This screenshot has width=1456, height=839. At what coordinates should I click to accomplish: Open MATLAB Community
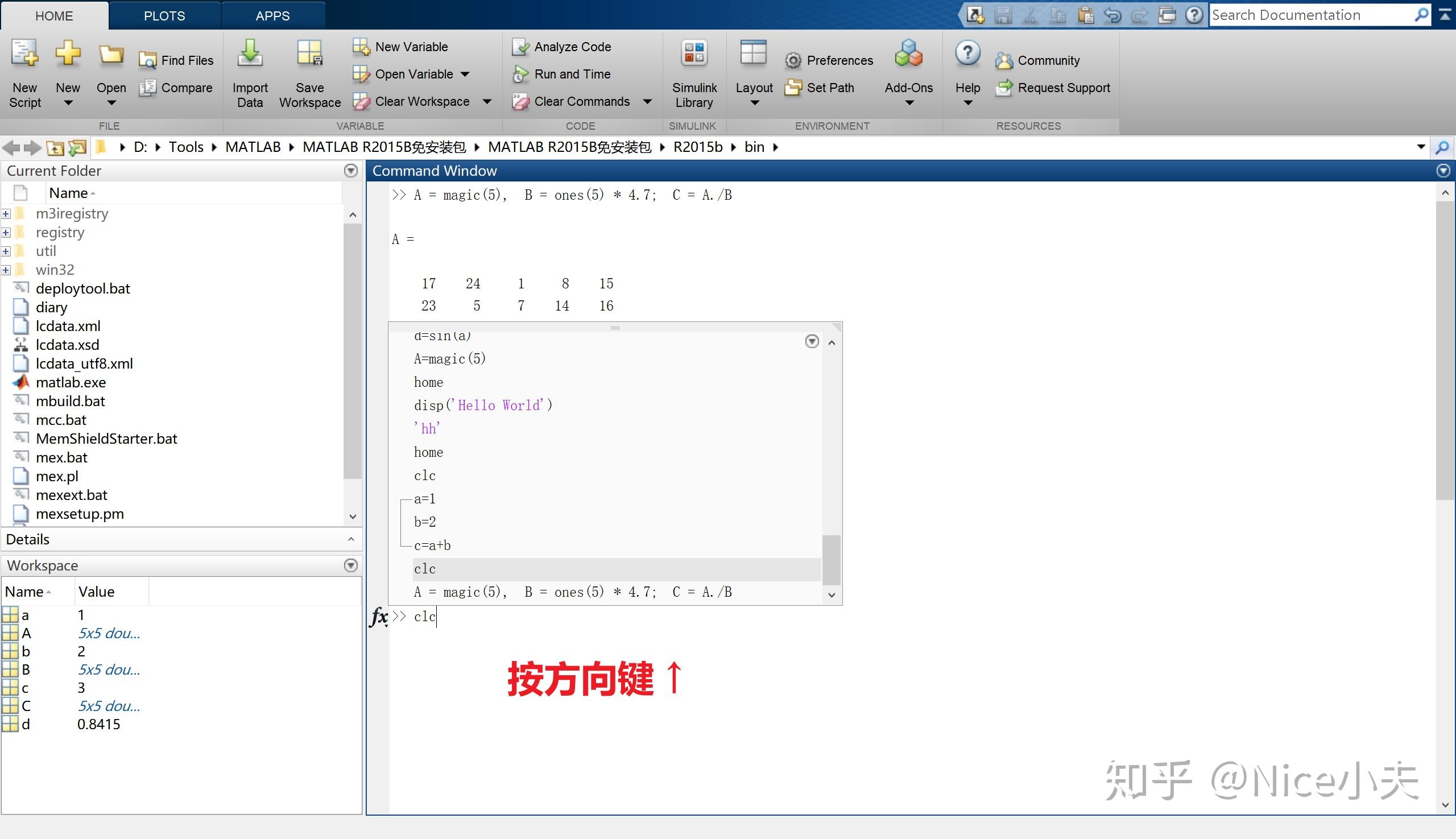pyautogui.click(x=1049, y=60)
